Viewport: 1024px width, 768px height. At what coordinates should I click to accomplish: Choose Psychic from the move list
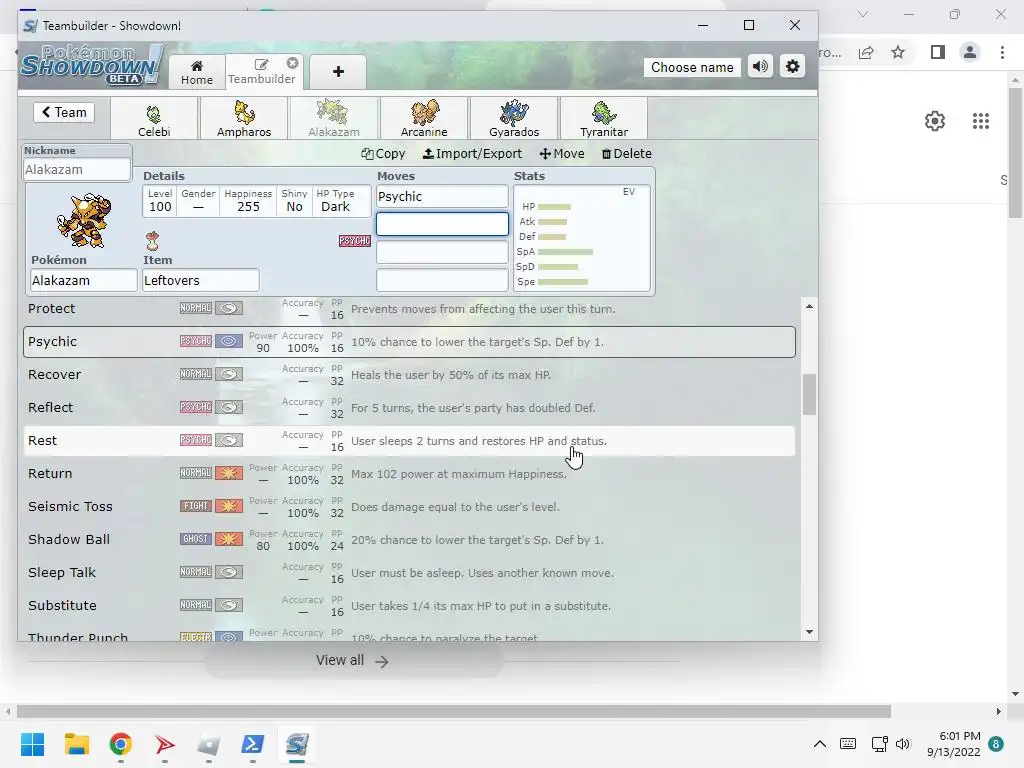tap(409, 342)
